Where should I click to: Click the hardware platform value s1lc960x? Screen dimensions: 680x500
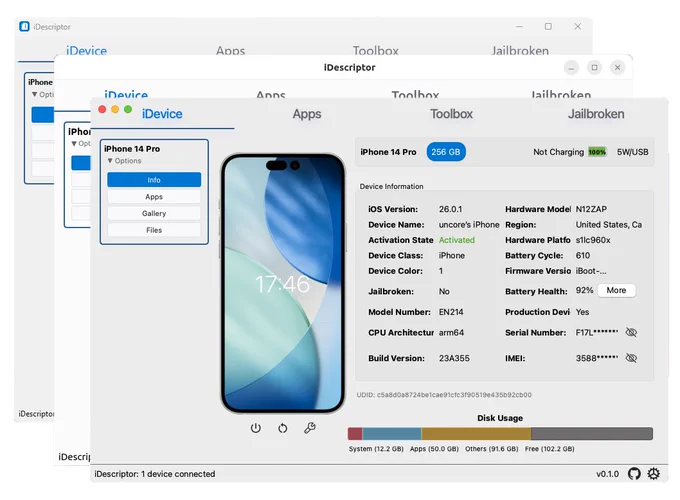pyautogui.click(x=593, y=240)
